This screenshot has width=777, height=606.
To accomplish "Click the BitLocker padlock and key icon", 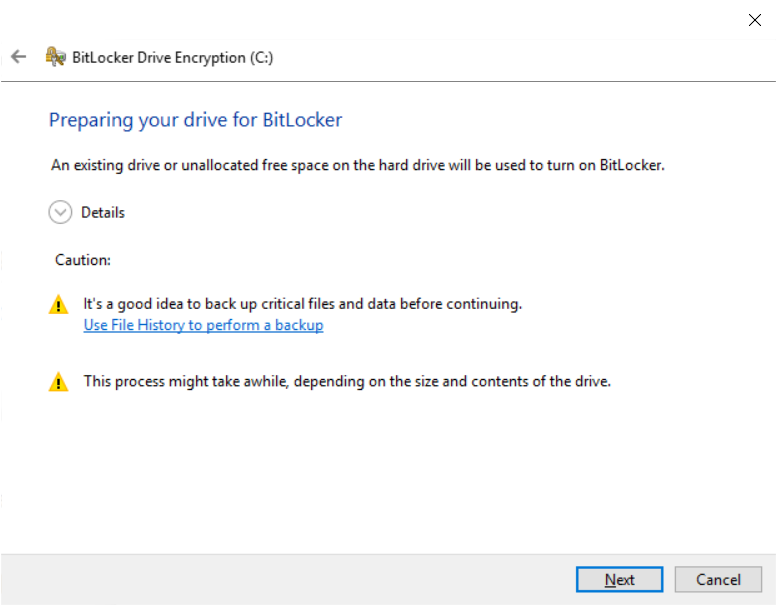I will click(x=56, y=56).
